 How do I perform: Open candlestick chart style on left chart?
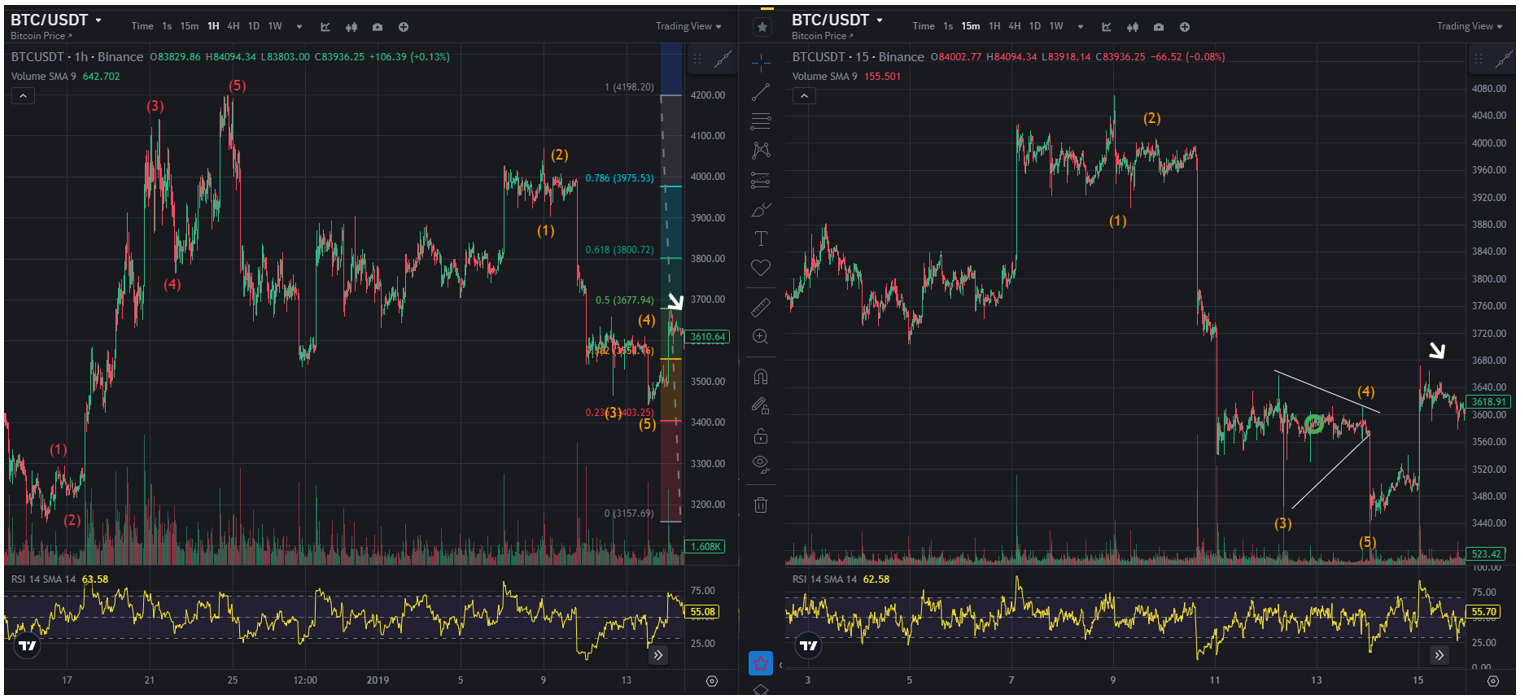point(352,26)
